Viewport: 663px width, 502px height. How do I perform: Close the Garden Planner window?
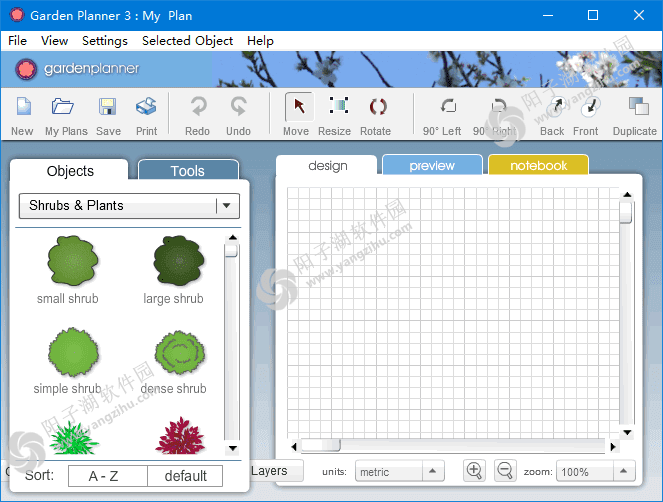pyautogui.click(x=639, y=16)
